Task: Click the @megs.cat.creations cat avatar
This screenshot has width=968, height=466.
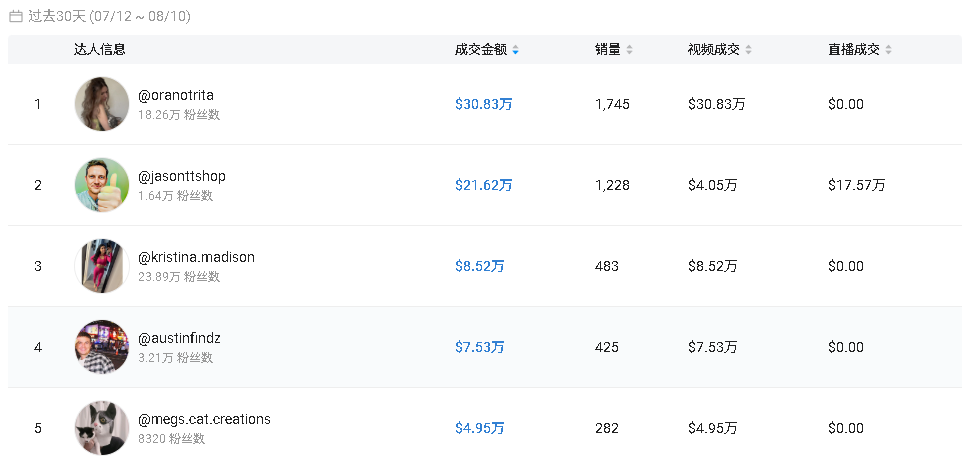Action: pos(102,428)
